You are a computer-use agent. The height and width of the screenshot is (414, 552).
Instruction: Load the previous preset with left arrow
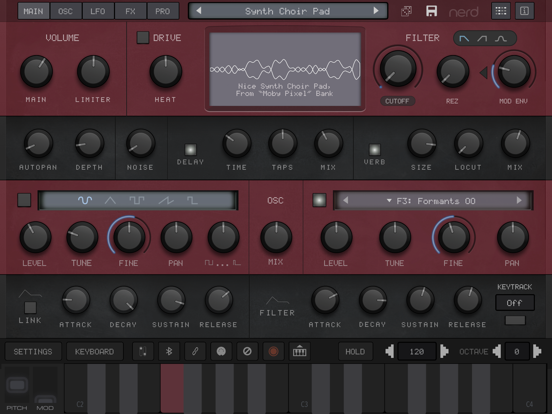click(x=199, y=11)
